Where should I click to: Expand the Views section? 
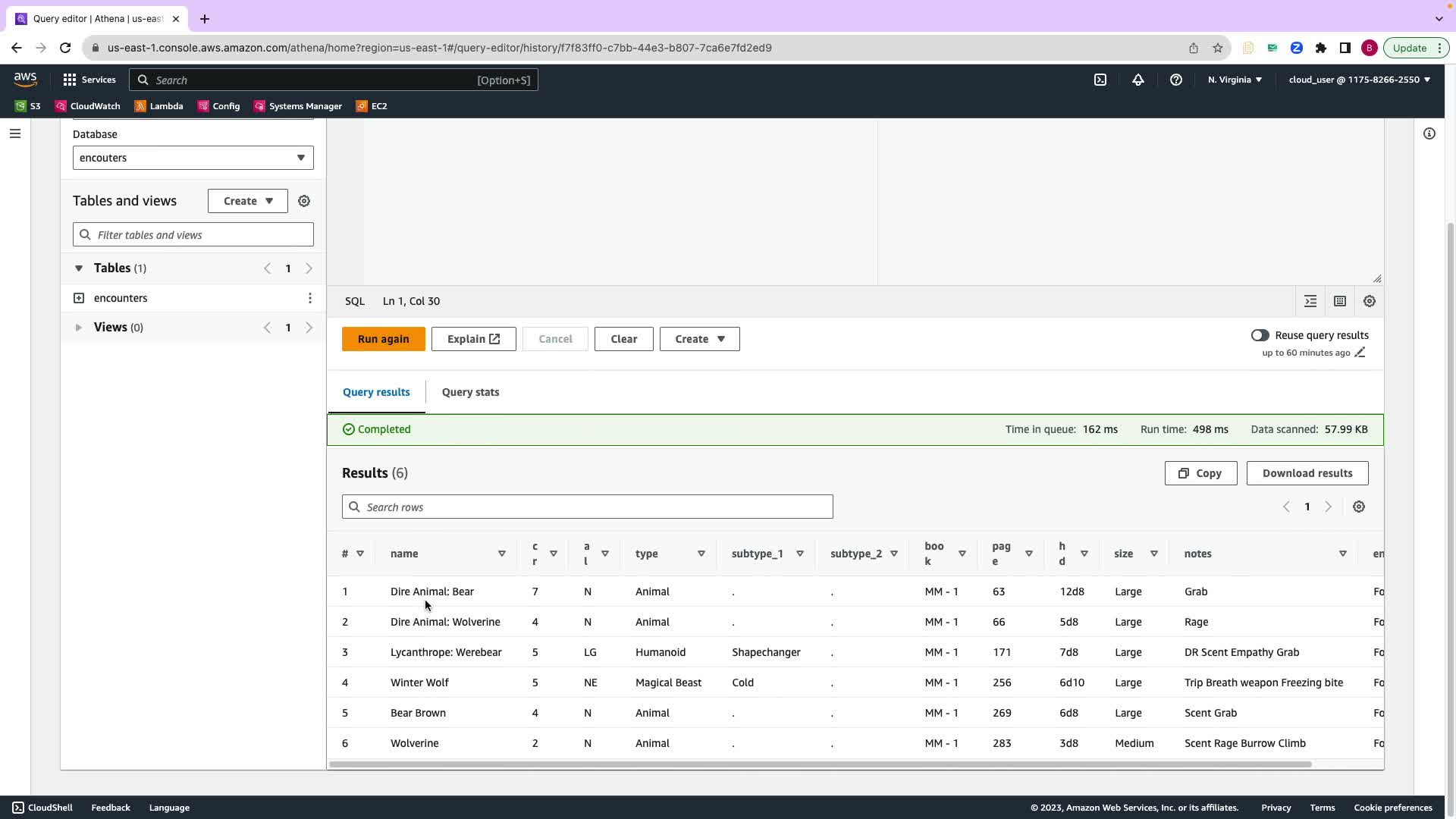click(78, 328)
